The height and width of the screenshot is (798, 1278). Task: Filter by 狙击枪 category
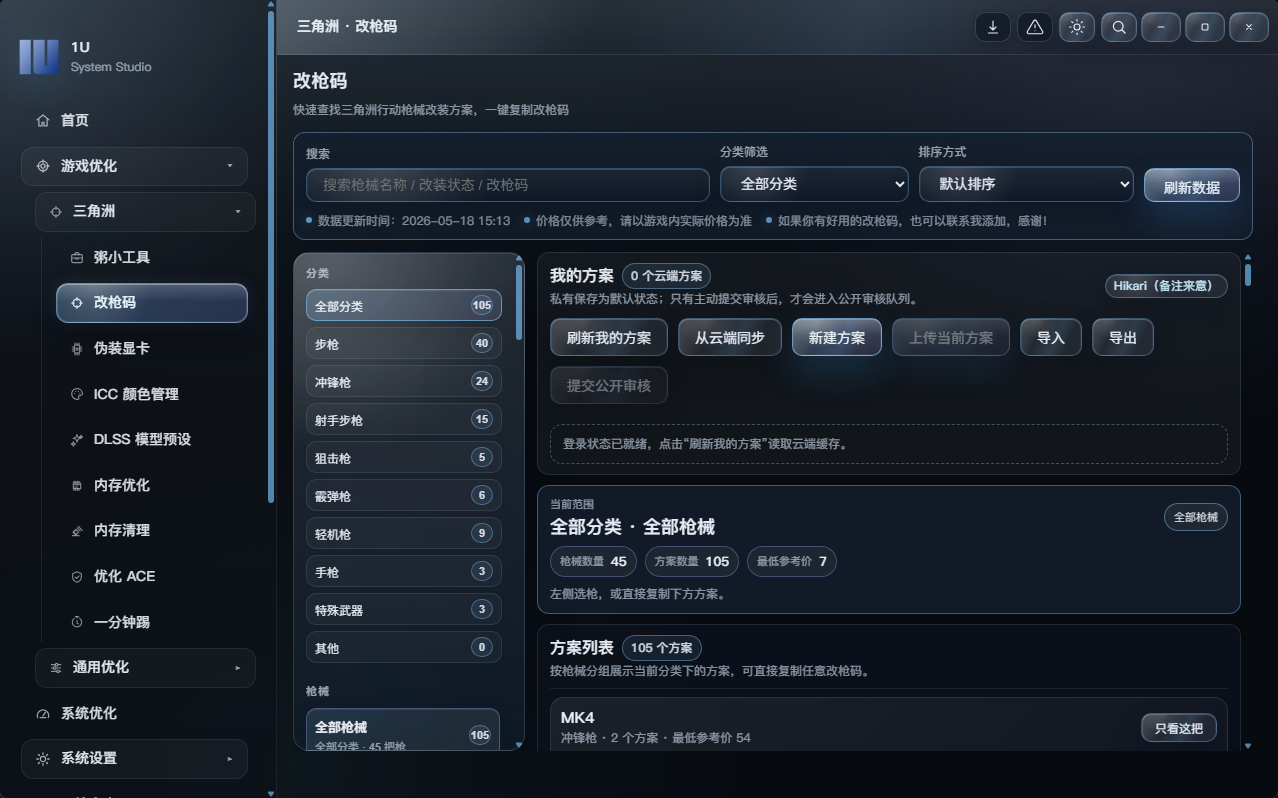(404, 458)
